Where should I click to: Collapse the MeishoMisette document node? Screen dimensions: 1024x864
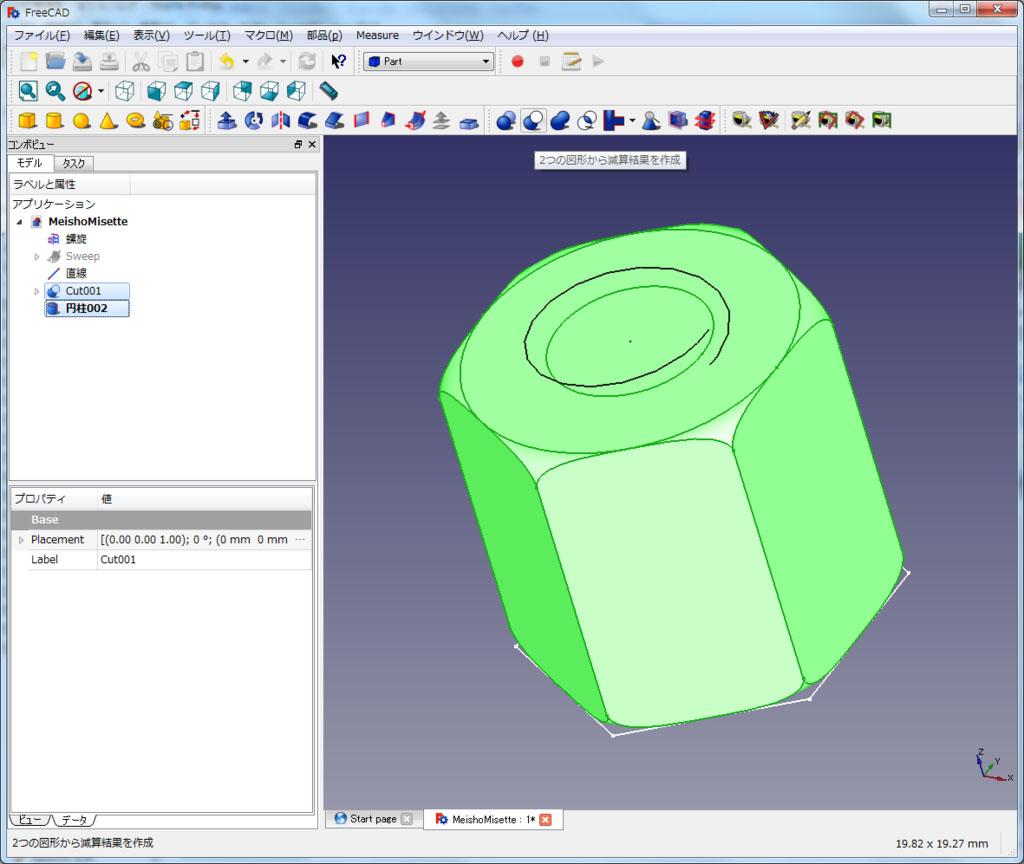point(20,222)
